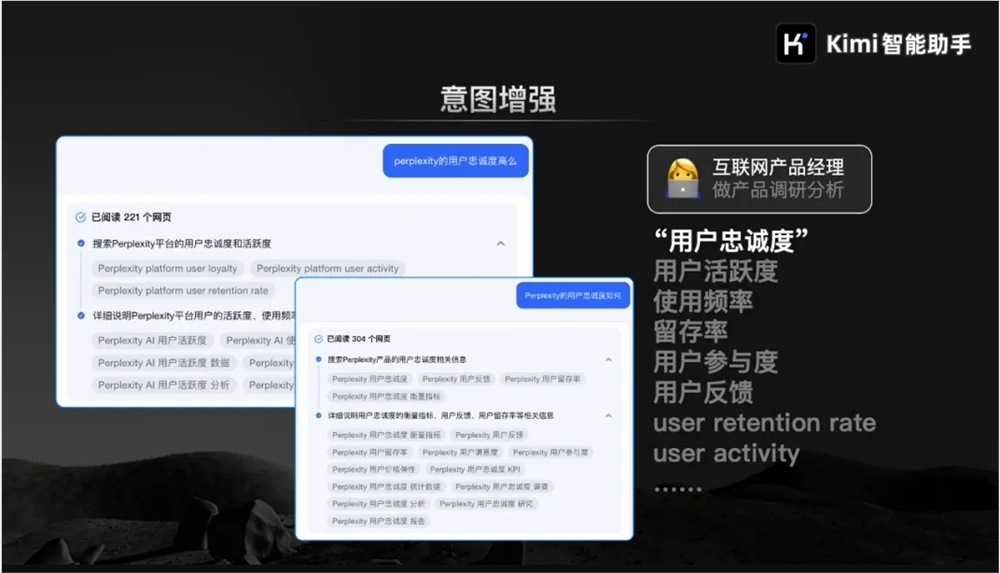Viewport: 1000px width, 573px height.
Task: Click bullet dot before 详细说明Perplexity平台用户的活跃度
Action: click(x=81, y=315)
